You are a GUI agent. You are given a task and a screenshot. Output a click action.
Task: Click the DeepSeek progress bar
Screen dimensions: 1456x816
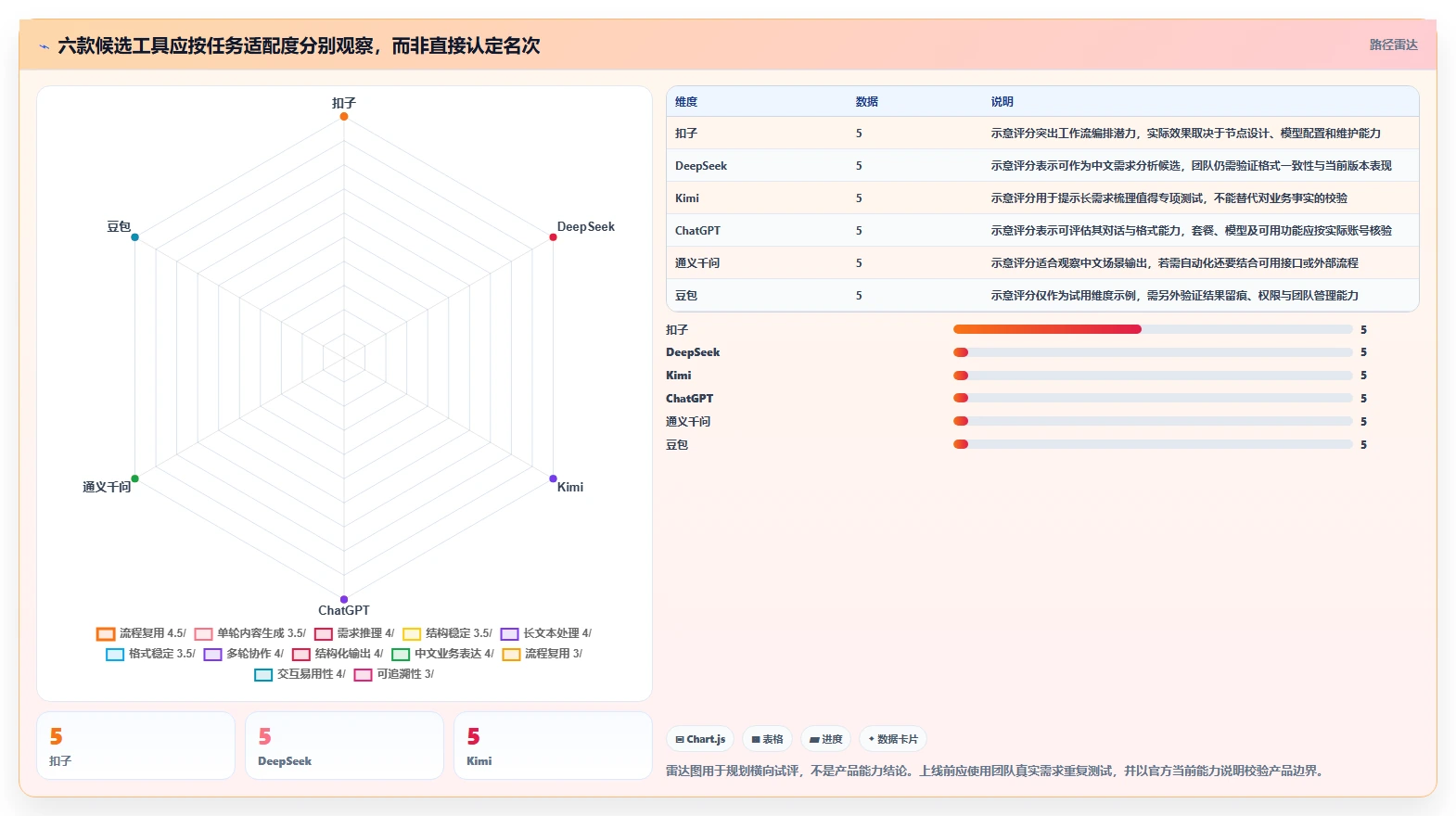click(1153, 352)
